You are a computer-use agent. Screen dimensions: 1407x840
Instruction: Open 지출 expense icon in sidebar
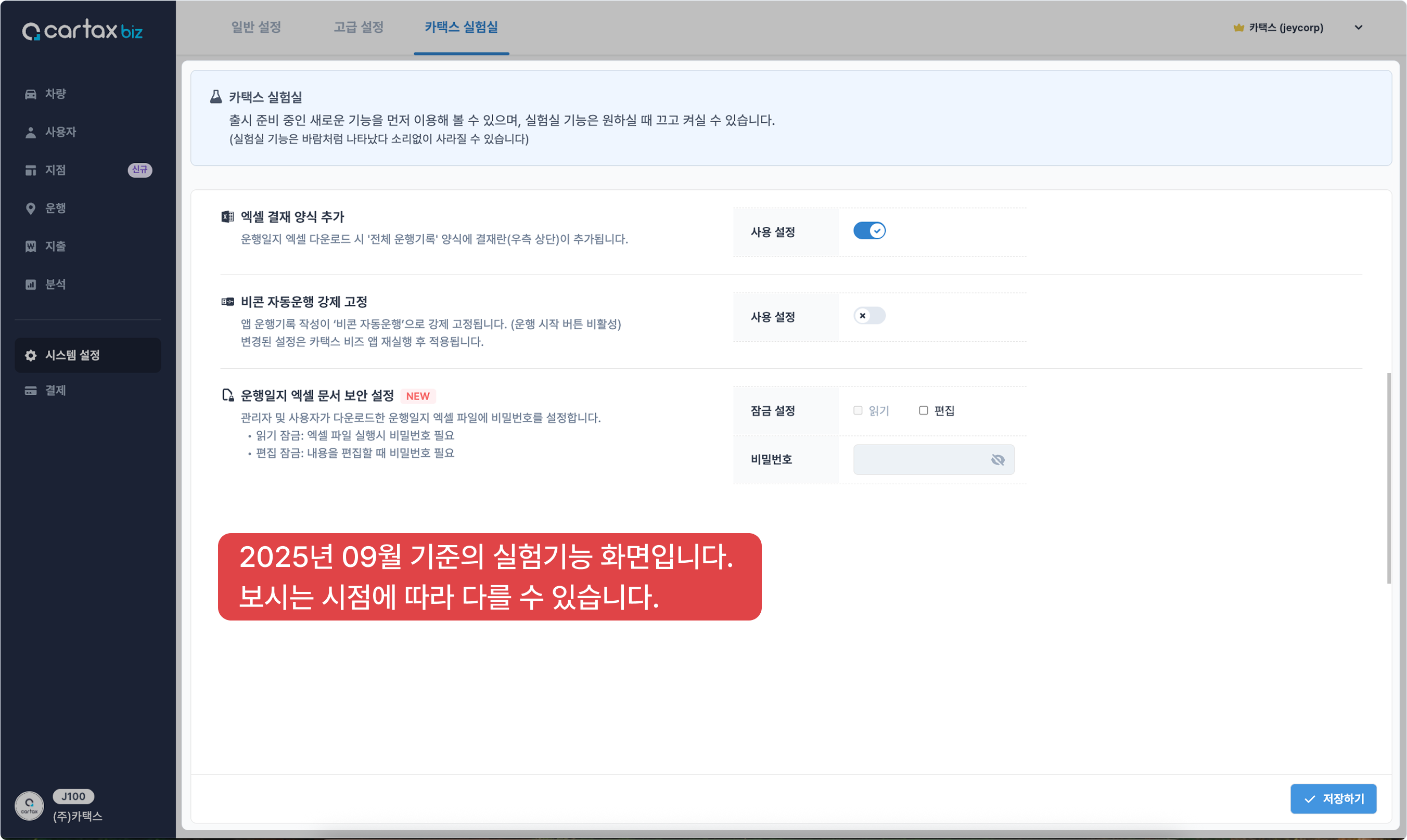pos(31,246)
